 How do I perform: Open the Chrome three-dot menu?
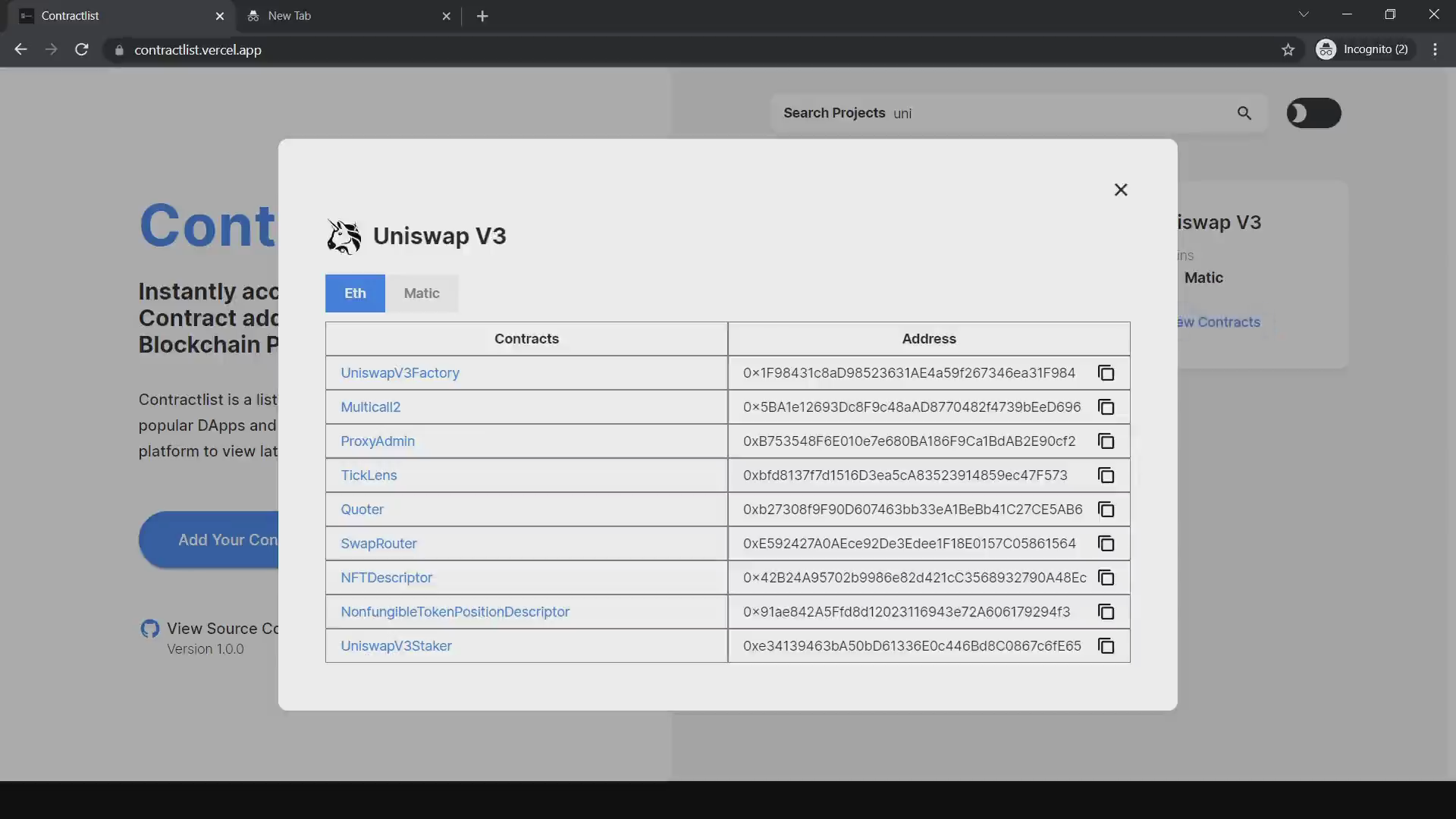[1435, 49]
